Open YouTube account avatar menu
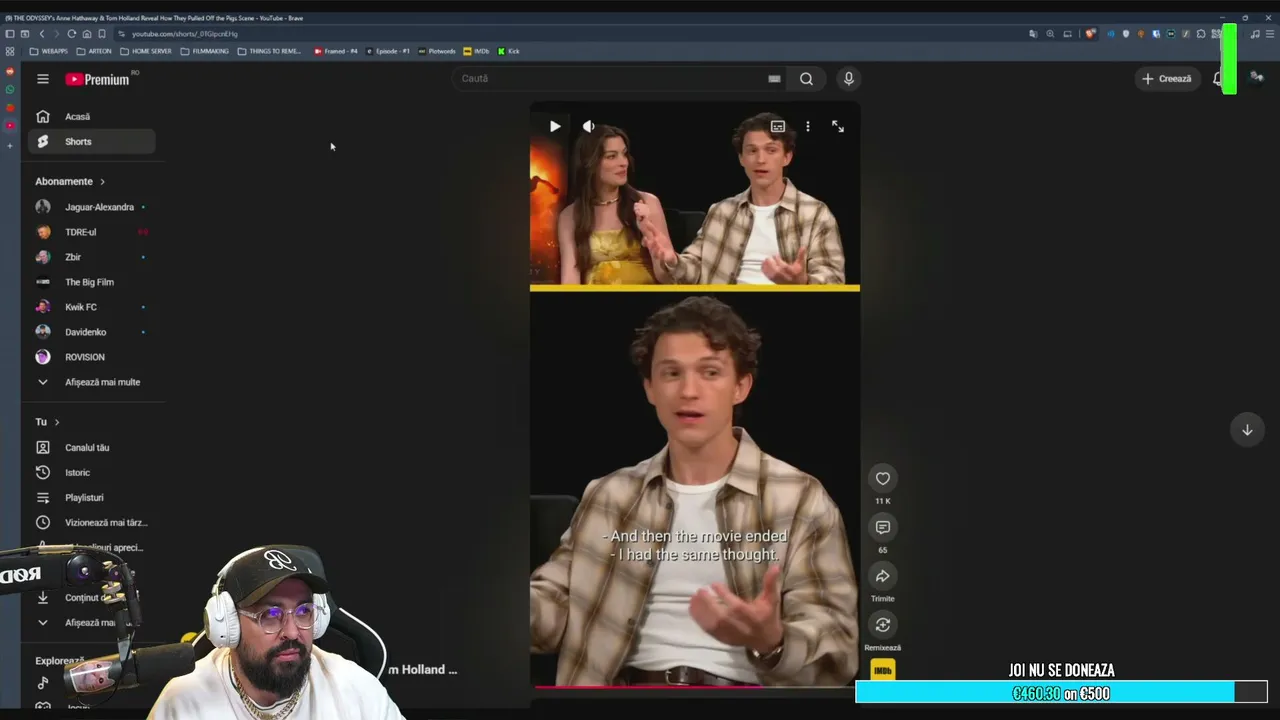The image size is (1280, 720). coord(1257,79)
